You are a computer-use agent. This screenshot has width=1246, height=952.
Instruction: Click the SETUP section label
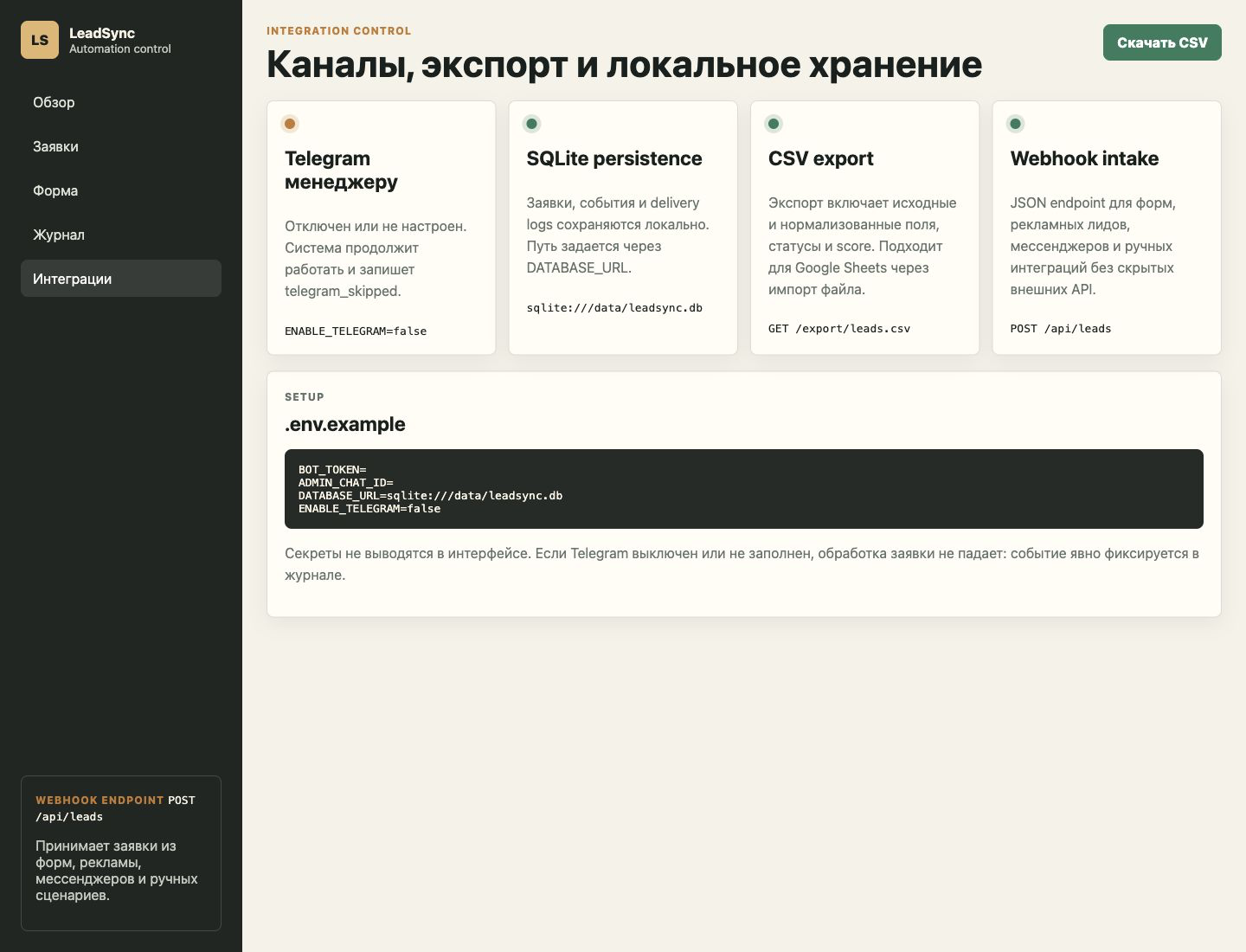pyautogui.click(x=305, y=397)
